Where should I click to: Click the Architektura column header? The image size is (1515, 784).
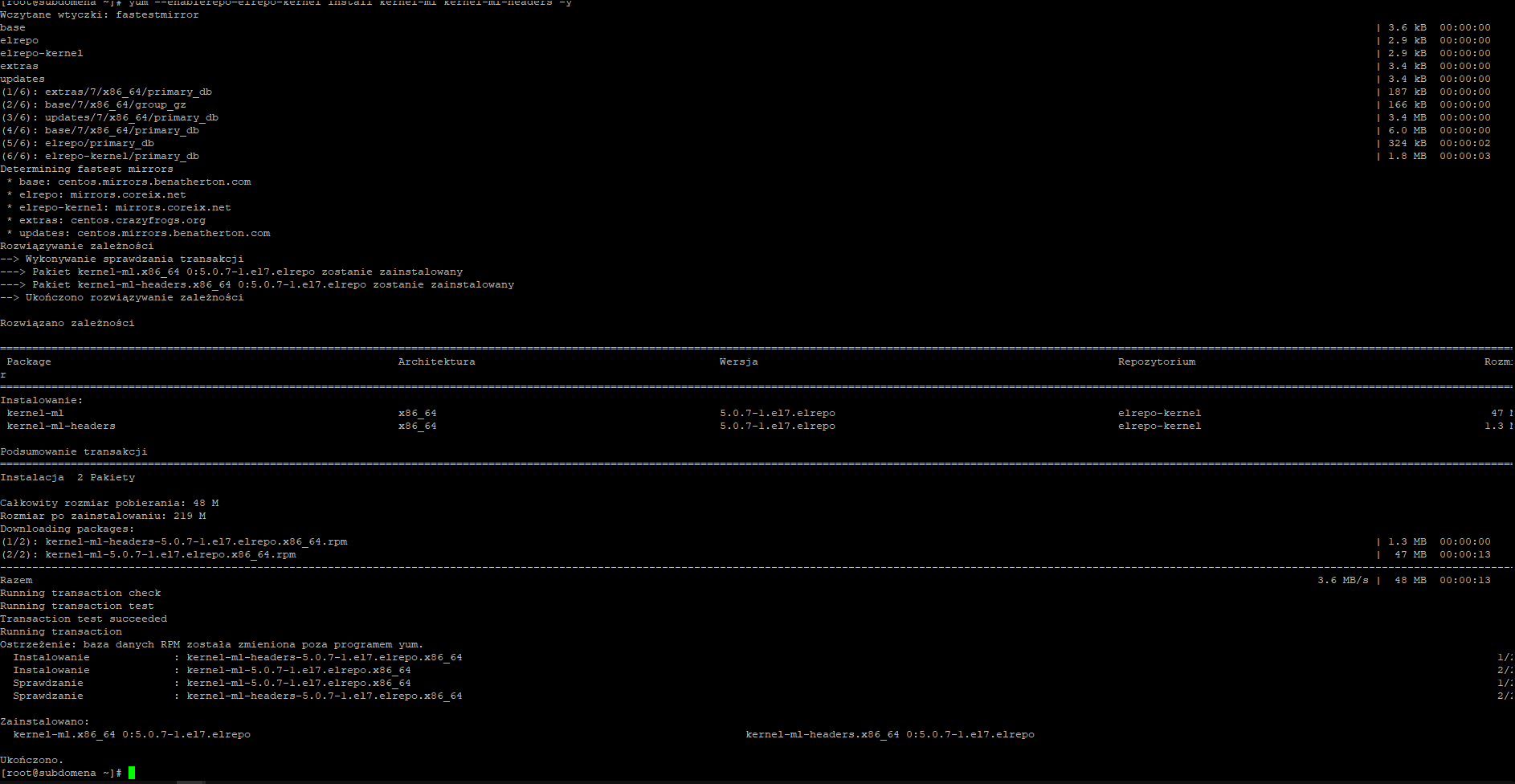pyautogui.click(x=436, y=361)
